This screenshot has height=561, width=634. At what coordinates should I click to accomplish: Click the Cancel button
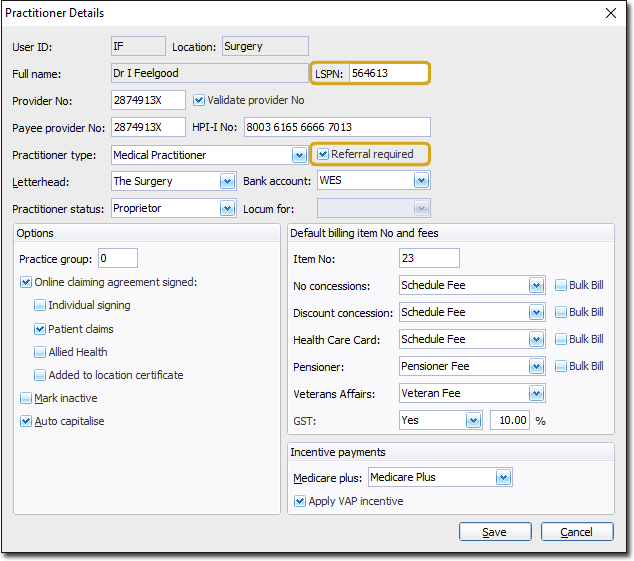coord(576,532)
